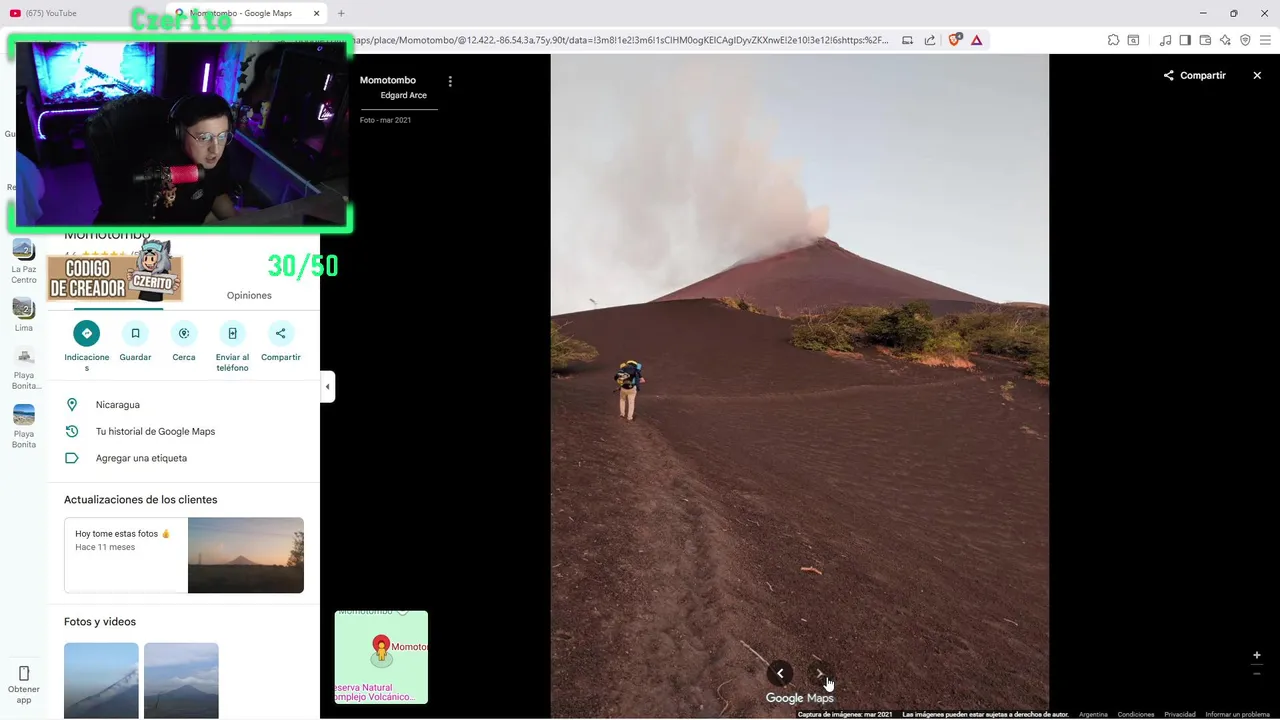The width and height of the screenshot is (1280, 720).
Task: Open a new browser tab
Action: (x=341, y=13)
